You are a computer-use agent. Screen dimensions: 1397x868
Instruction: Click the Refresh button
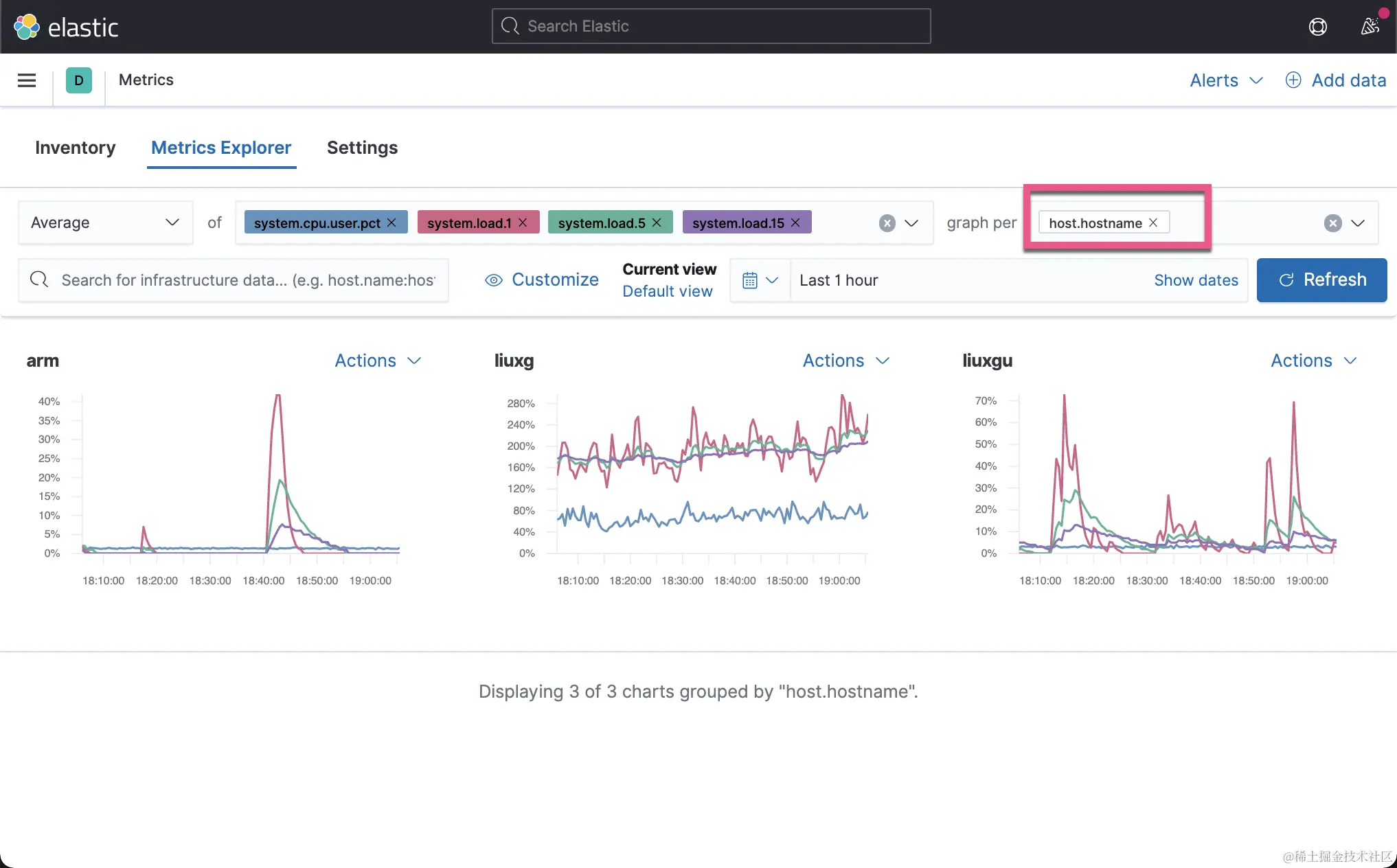[1321, 280]
